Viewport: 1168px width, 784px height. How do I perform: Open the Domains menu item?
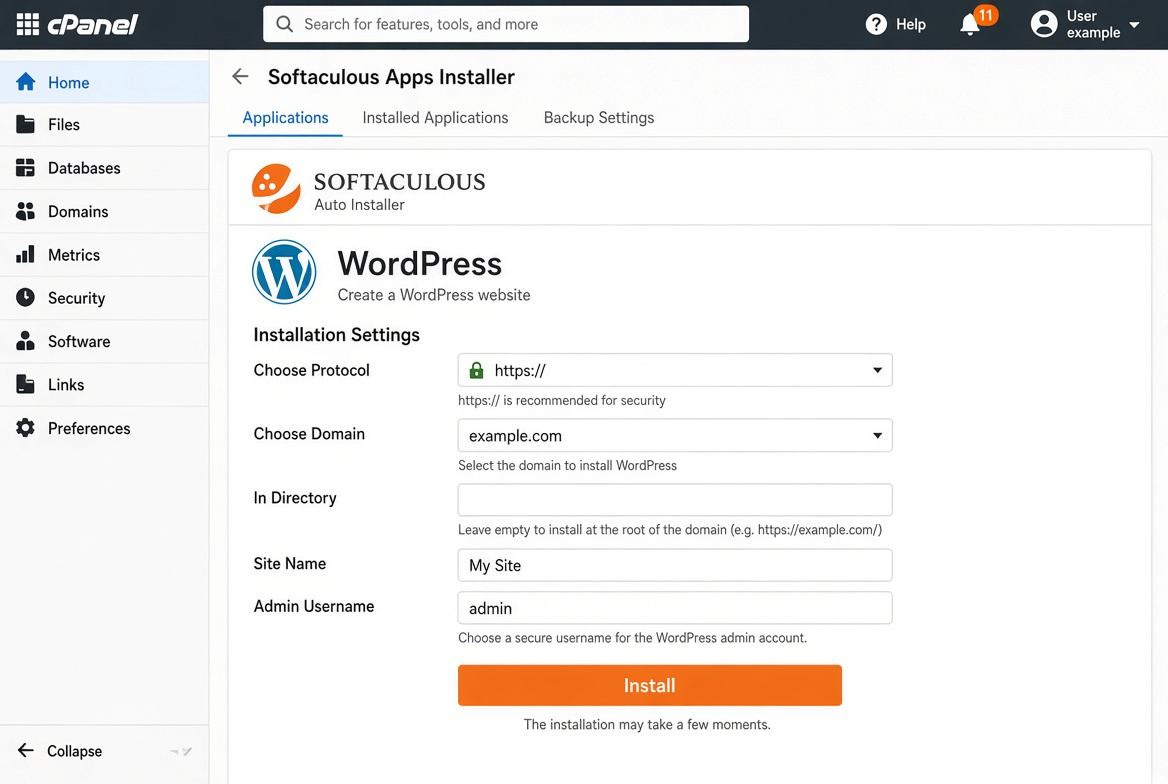pos(104,212)
